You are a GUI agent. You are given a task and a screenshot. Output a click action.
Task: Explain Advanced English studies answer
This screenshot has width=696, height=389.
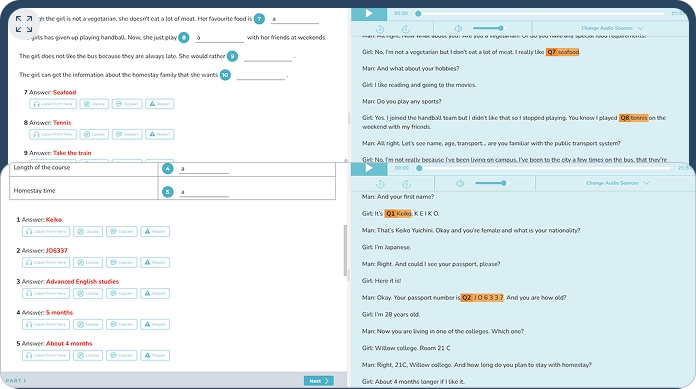122,294
